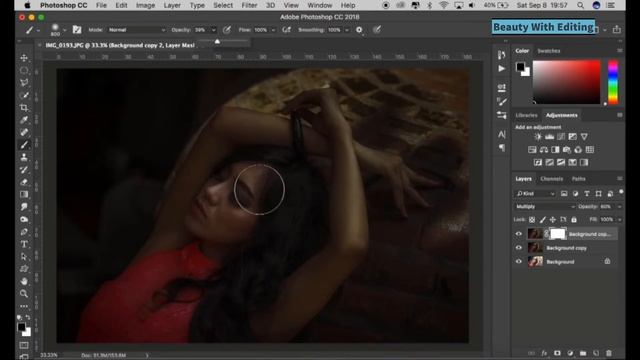
Task: Click the zoom percentage field 33.33%
Action: (x=49, y=355)
